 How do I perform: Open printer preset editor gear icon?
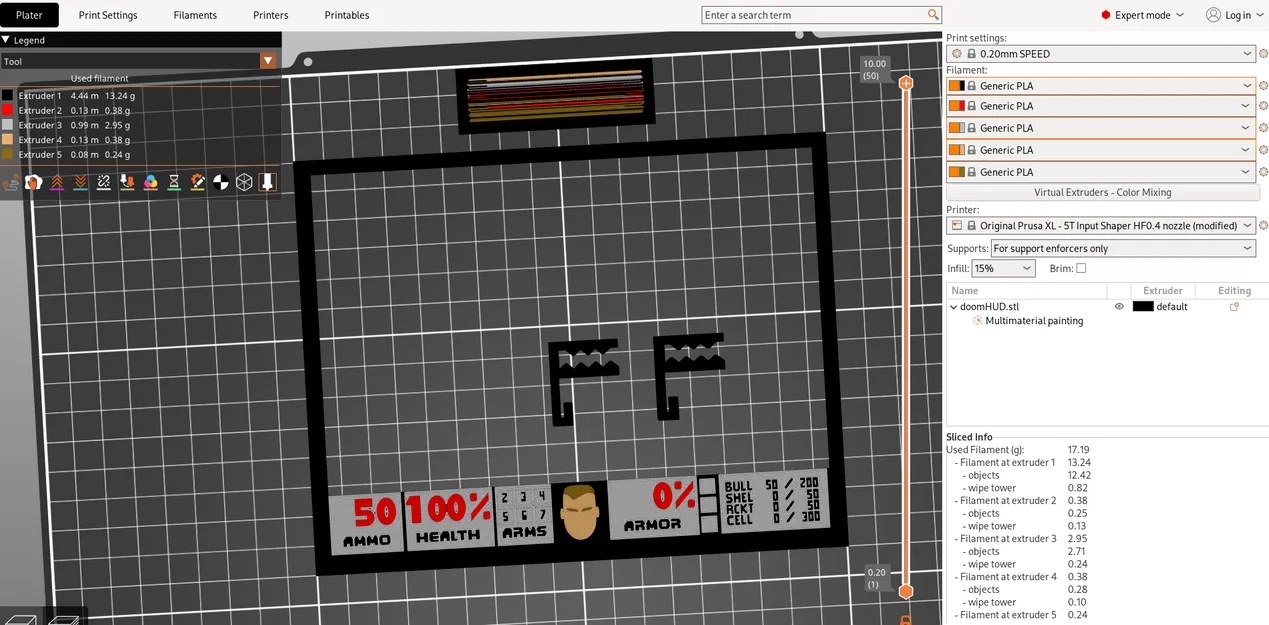pos(1263,226)
